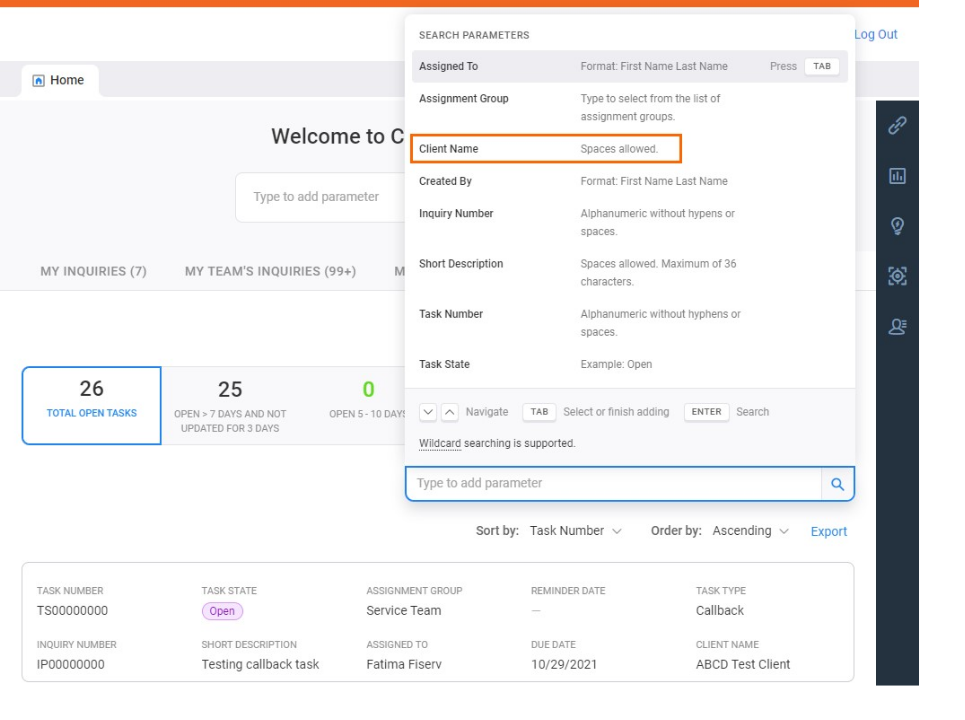Viewport: 965px width, 720px height.
Task: Click the background Type to add parameter field
Action: (320, 197)
